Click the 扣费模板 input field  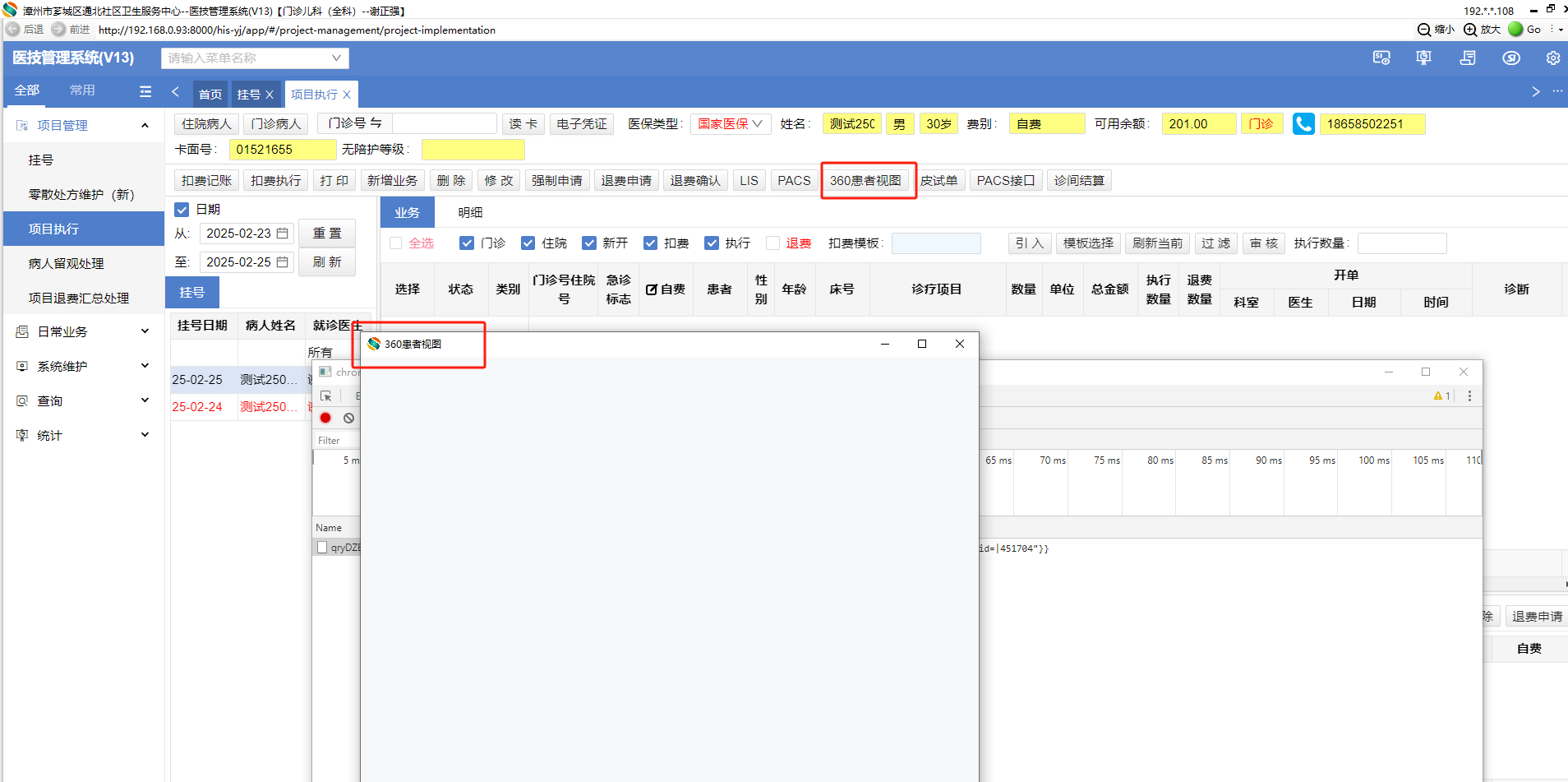coord(936,243)
